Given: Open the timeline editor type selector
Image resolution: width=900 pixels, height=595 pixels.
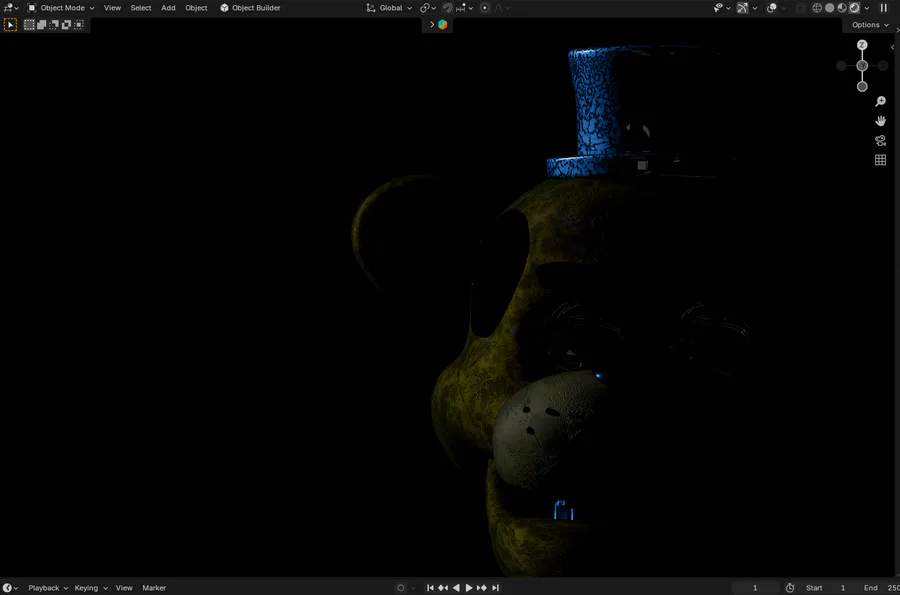Looking at the screenshot, I should coord(10,588).
